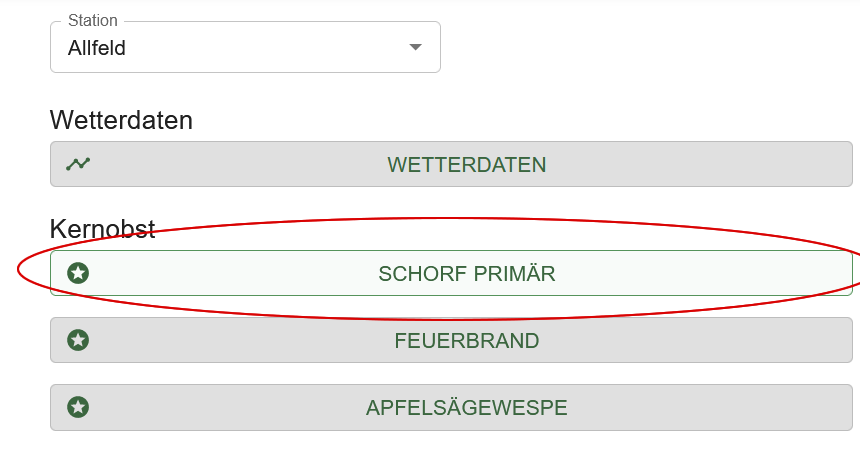This screenshot has width=860, height=450.
Task: Click the line chart icon on Wetterdaten button
Action: [x=78, y=164]
